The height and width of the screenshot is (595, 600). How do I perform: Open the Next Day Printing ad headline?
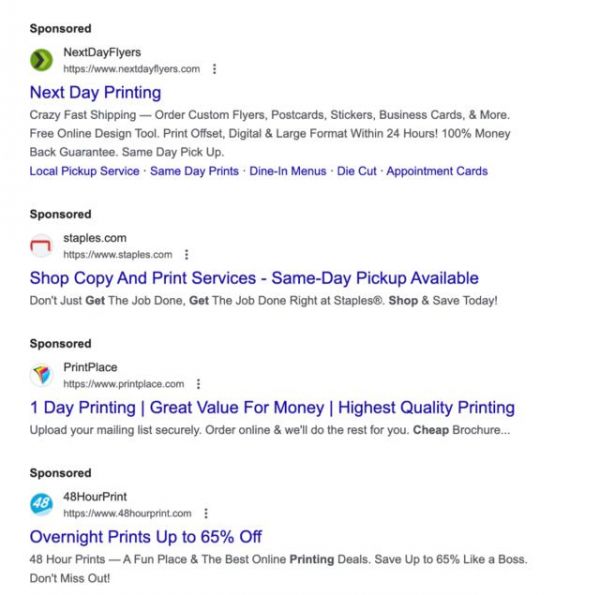(95, 93)
